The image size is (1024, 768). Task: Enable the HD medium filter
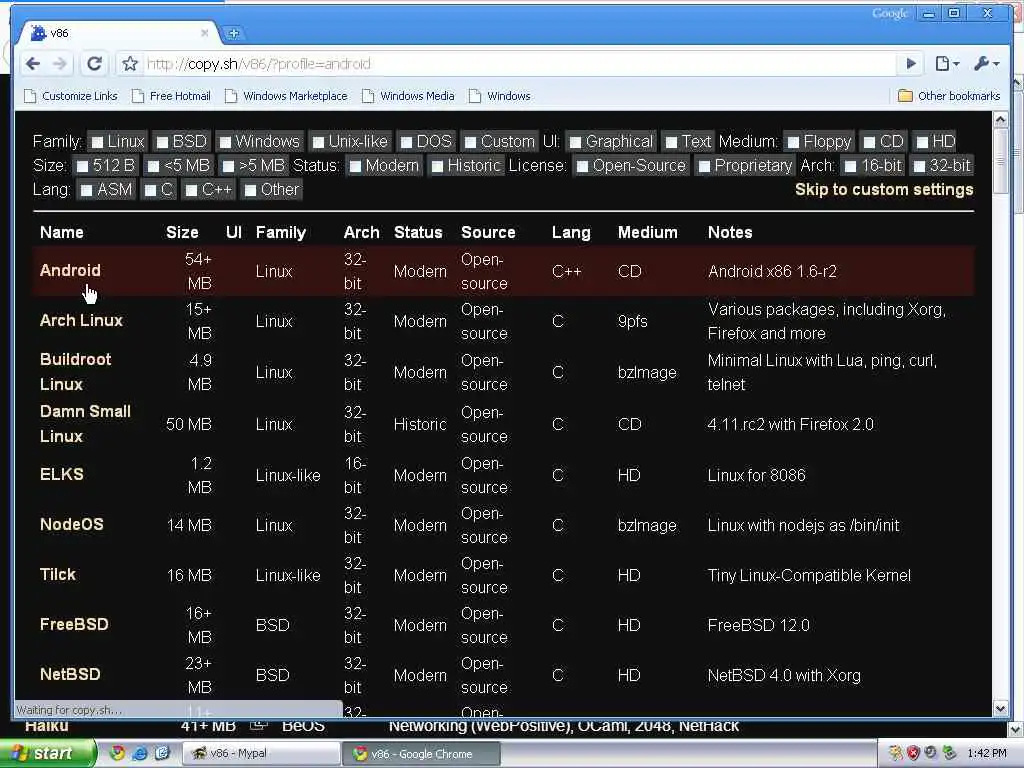(922, 142)
